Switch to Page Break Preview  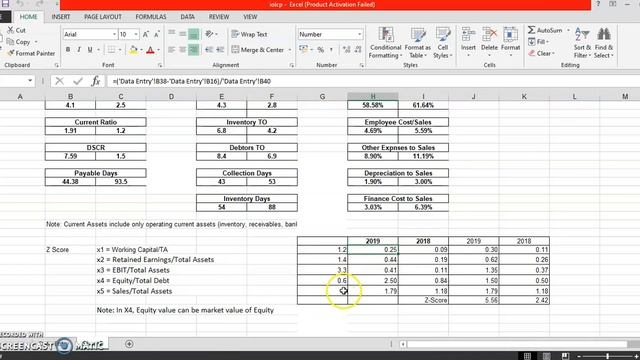(565, 356)
